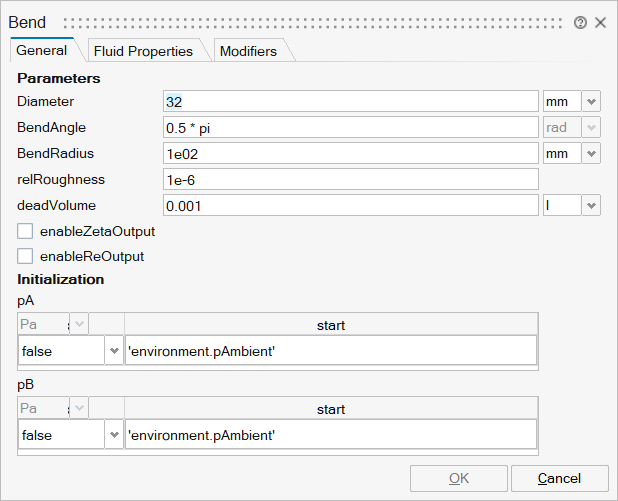Open the deadVolume unit dropdown

pyautogui.click(x=591, y=205)
